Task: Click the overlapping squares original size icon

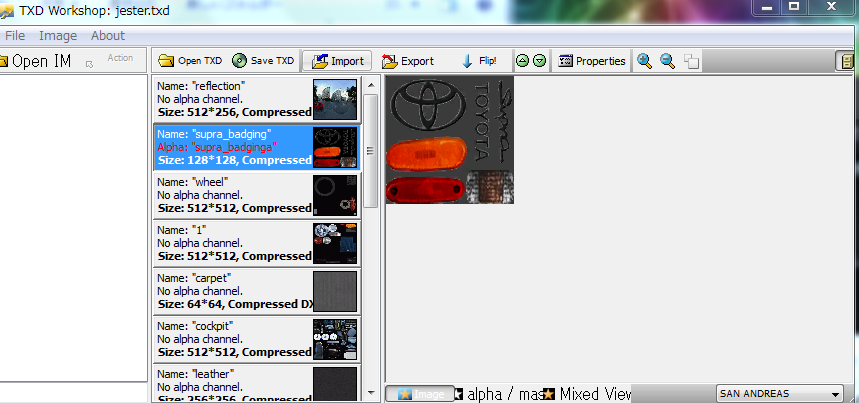Action: [x=691, y=61]
